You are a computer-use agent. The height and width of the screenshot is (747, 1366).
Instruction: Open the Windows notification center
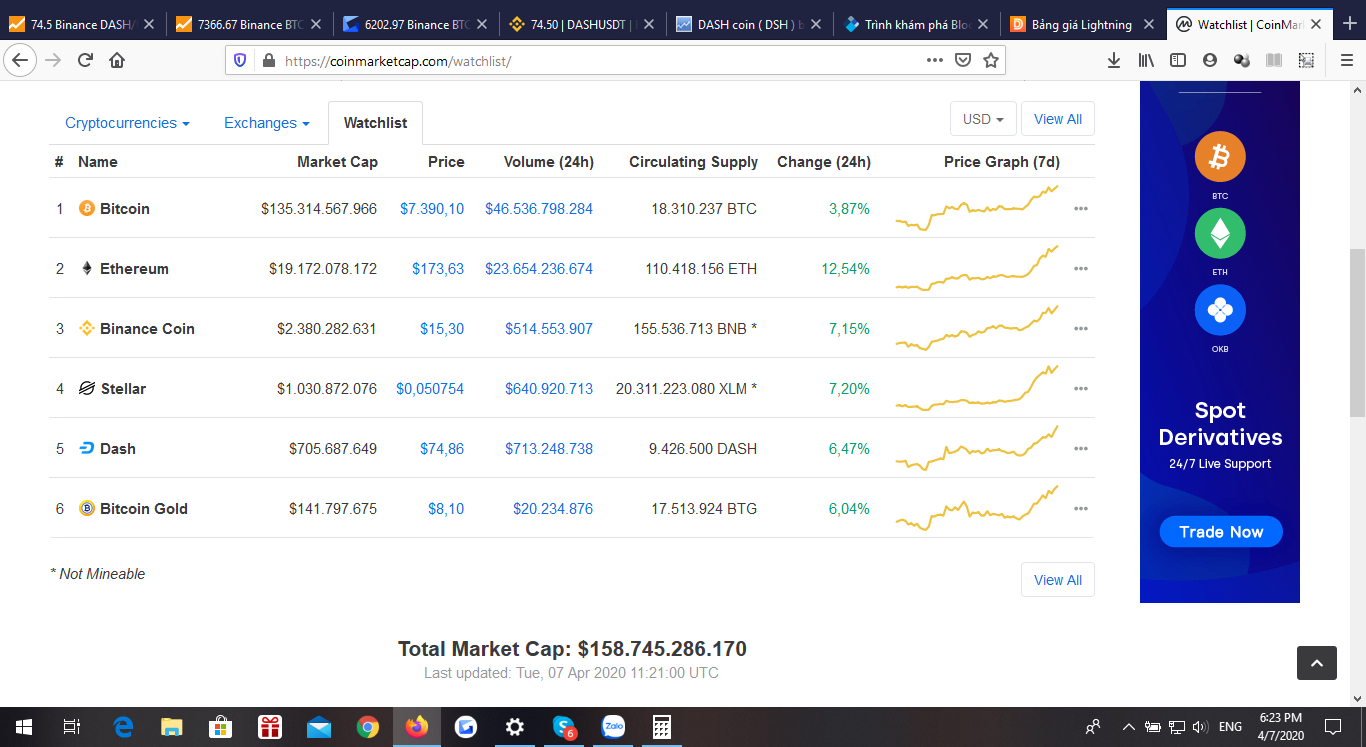1333,727
